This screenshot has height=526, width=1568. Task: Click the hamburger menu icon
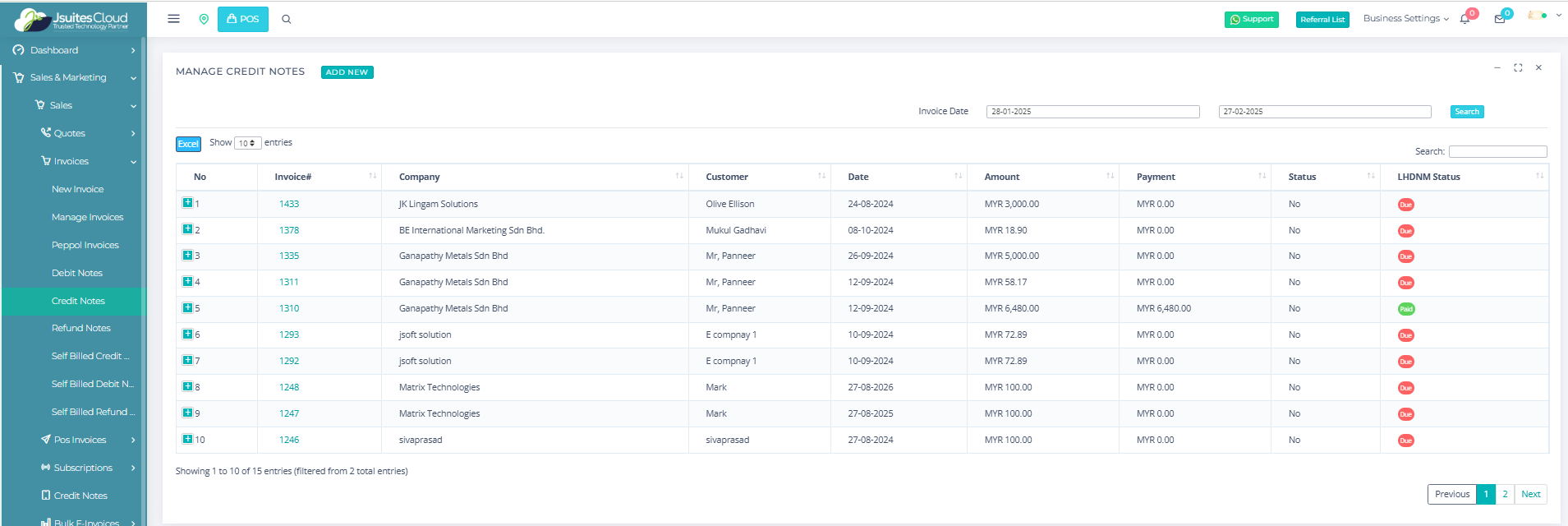[x=173, y=19]
